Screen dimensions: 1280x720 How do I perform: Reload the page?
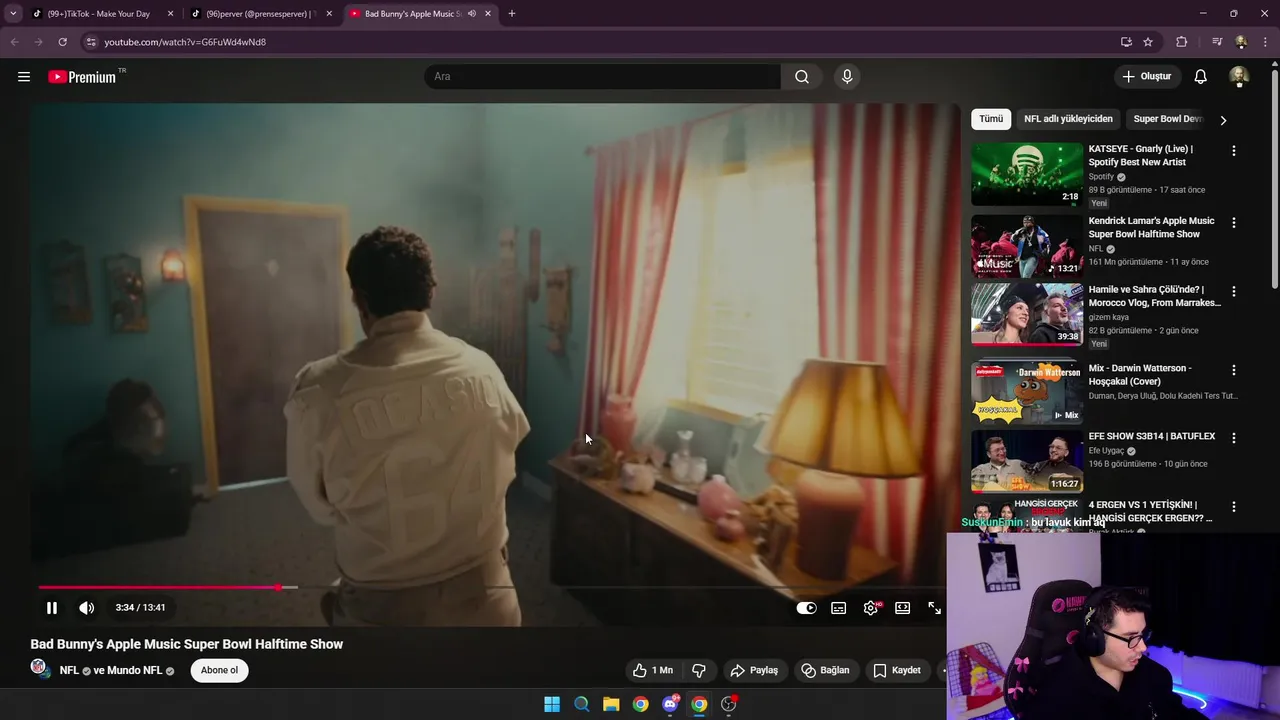tap(62, 42)
